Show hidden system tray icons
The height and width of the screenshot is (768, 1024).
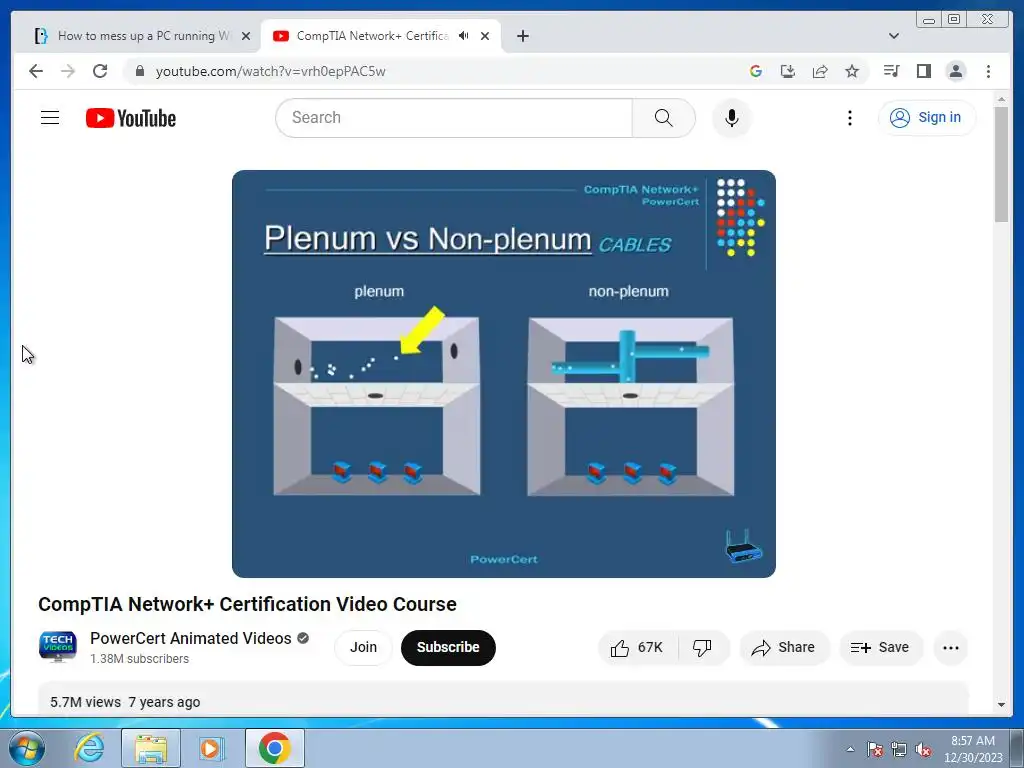(x=850, y=749)
